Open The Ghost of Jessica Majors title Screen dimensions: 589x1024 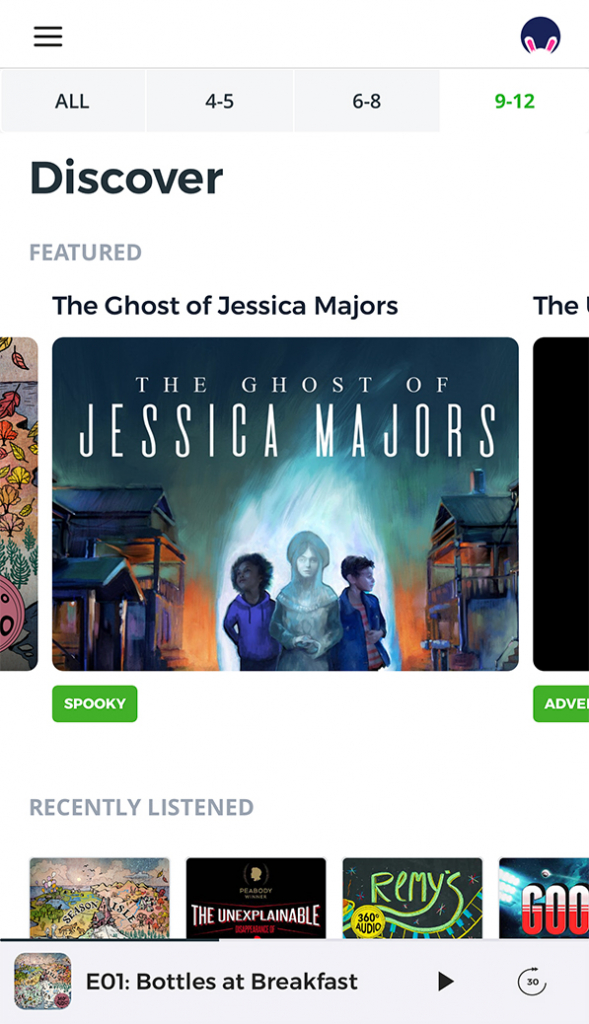(225, 306)
